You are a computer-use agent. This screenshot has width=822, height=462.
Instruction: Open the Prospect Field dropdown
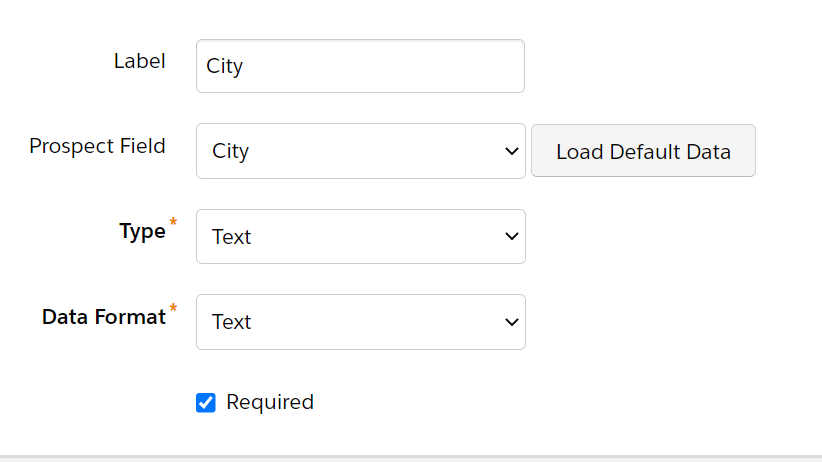[360, 151]
